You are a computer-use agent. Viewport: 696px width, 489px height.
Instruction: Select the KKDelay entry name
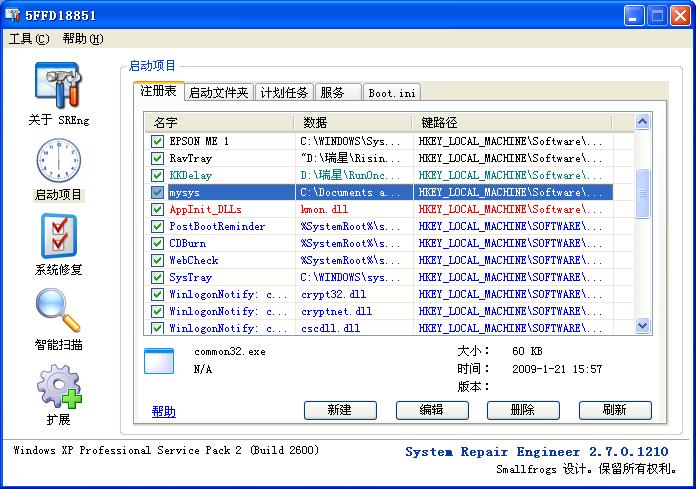pyautogui.click(x=191, y=175)
